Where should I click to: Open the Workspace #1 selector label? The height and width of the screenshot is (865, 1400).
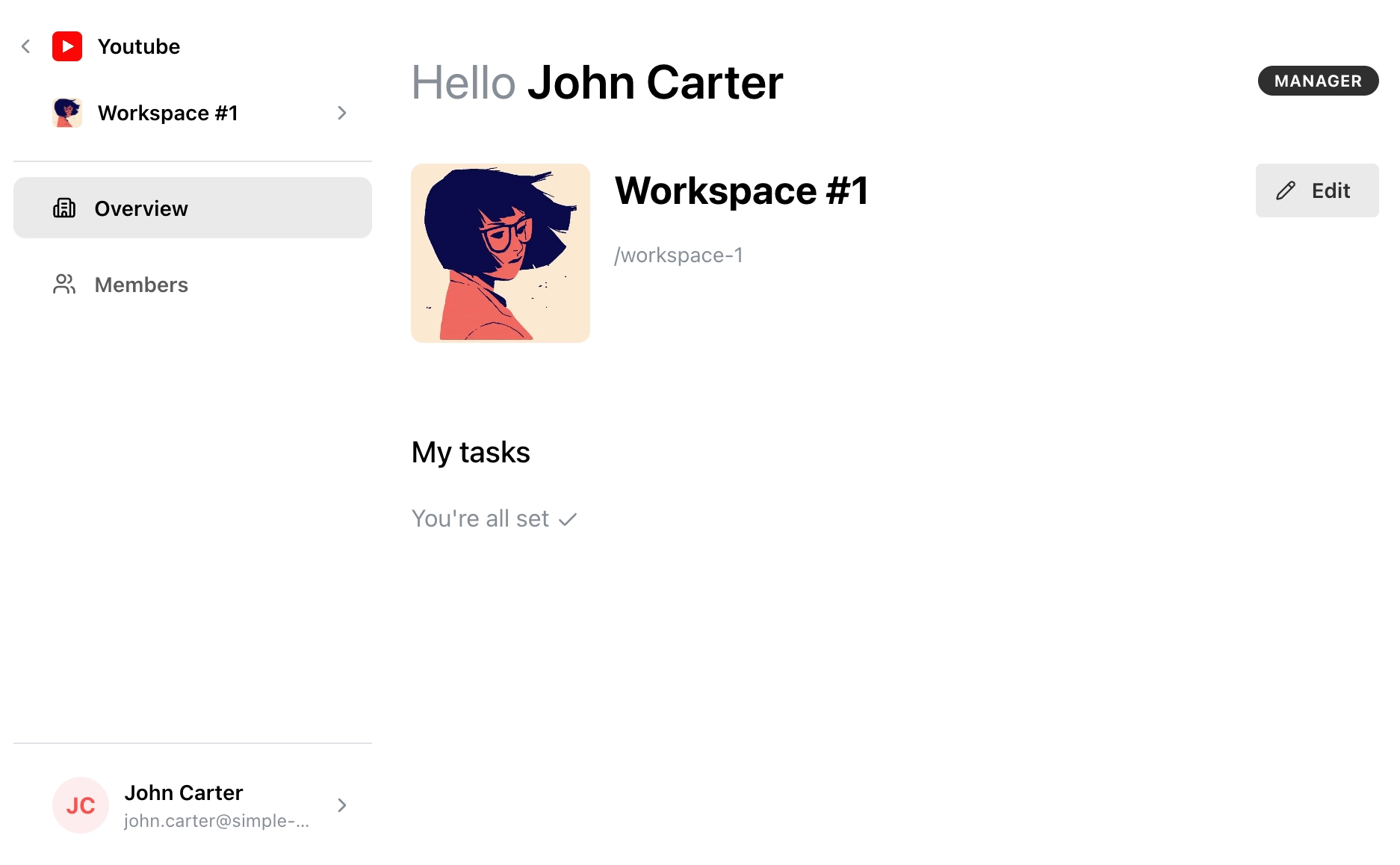click(x=168, y=113)
